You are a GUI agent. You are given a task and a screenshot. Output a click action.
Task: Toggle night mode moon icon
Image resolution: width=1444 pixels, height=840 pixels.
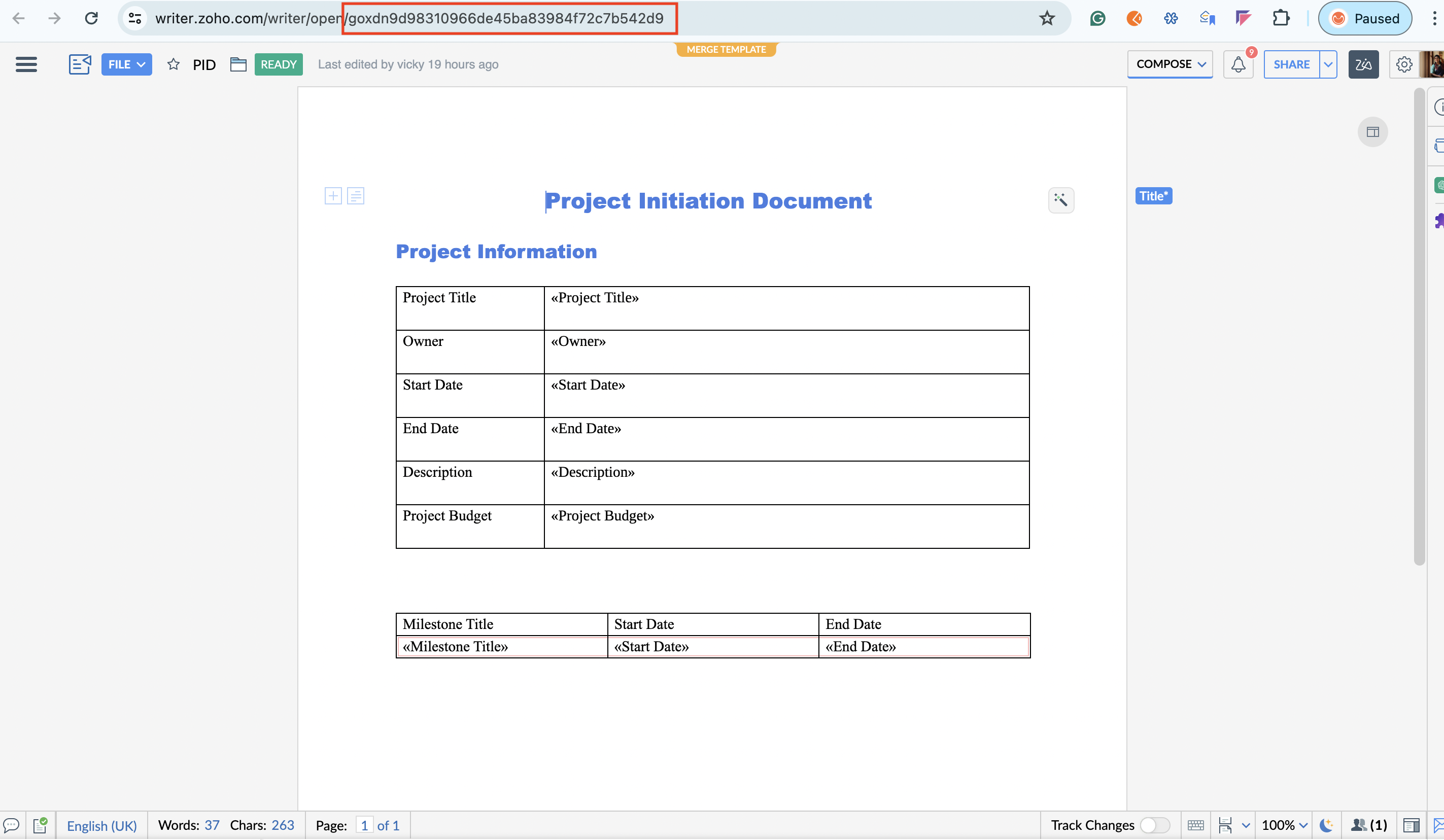1325,825
